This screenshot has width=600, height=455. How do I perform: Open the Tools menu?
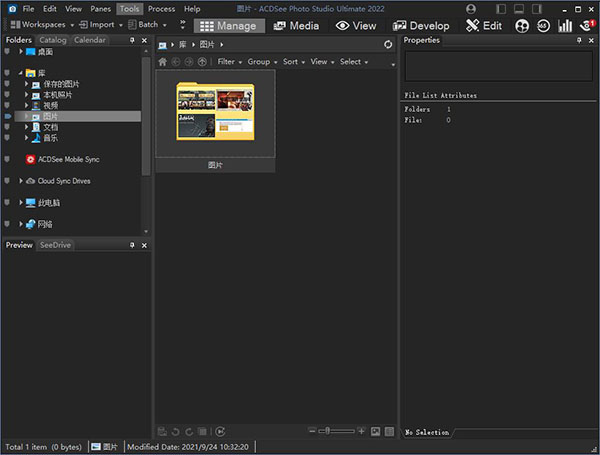[129, 8]
